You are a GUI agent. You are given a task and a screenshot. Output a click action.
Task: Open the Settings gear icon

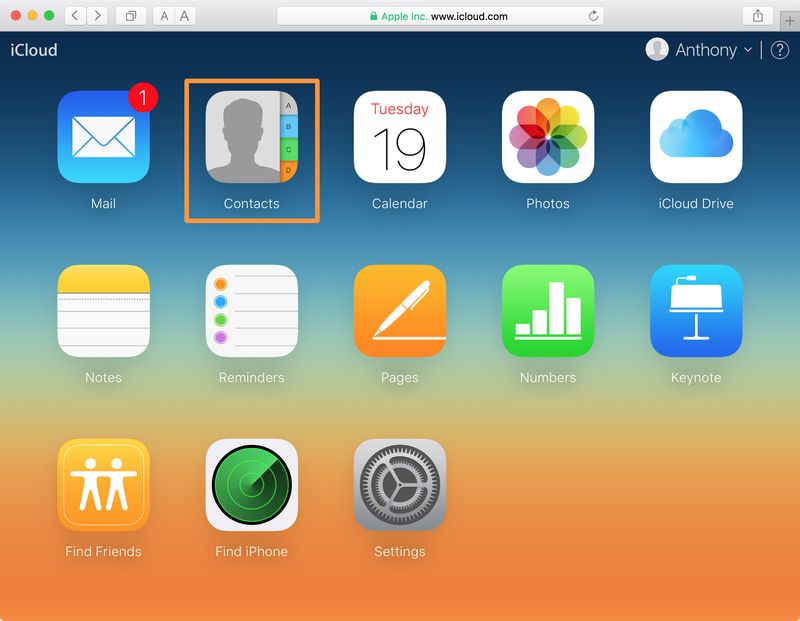pyautogui.click(x=399, y=485)
